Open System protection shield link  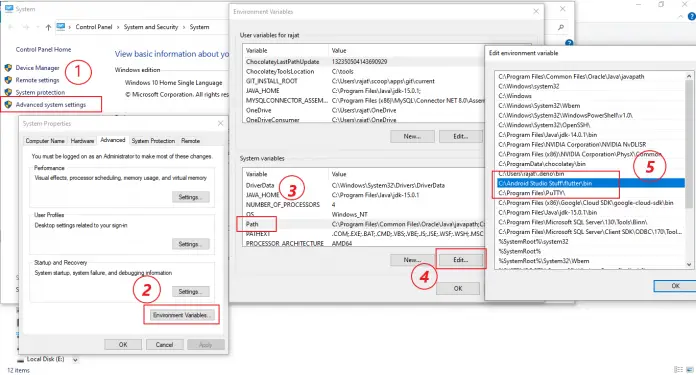tap(40, 92)
